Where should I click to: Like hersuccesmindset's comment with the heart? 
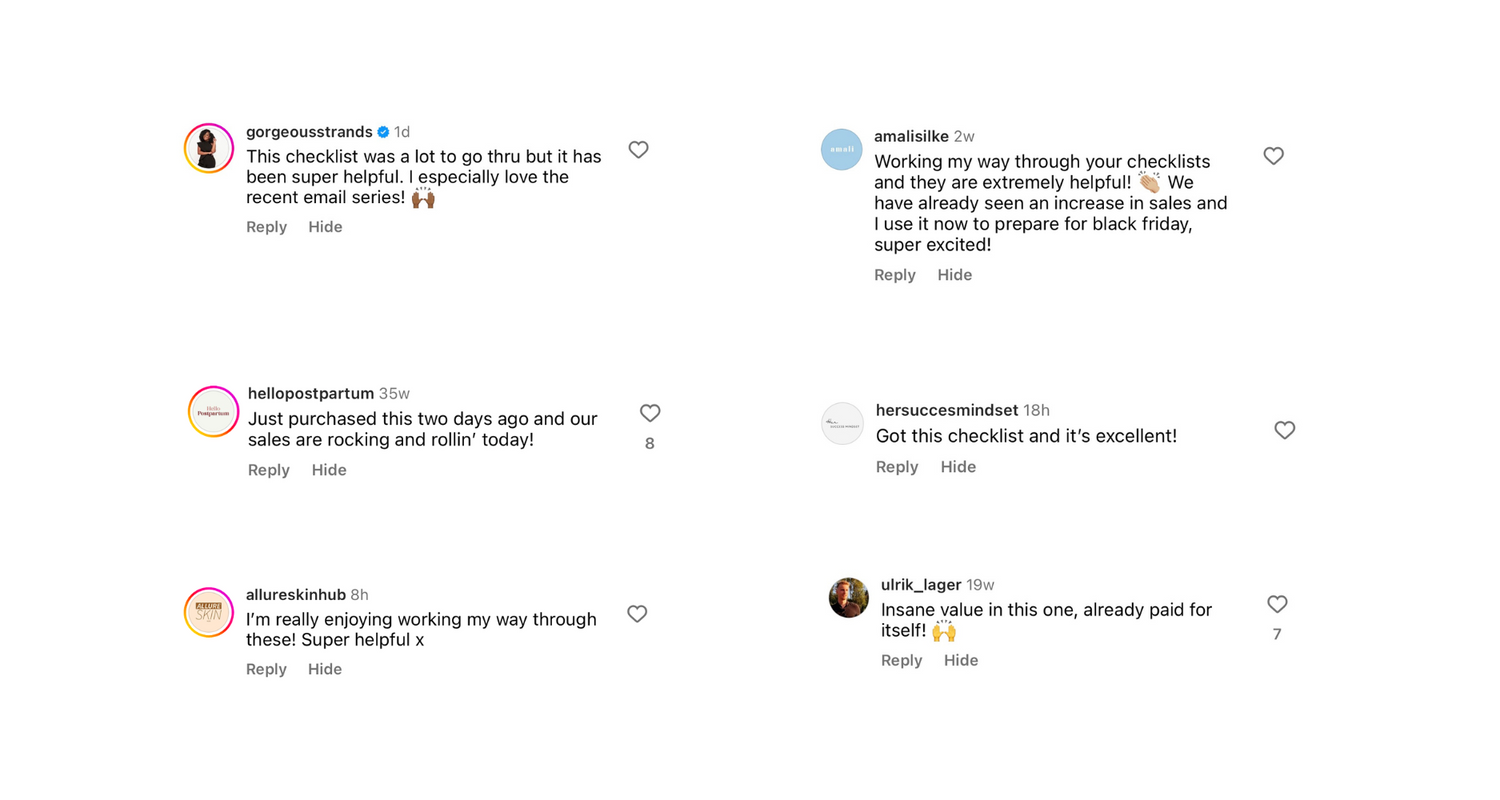(1285, 430)
